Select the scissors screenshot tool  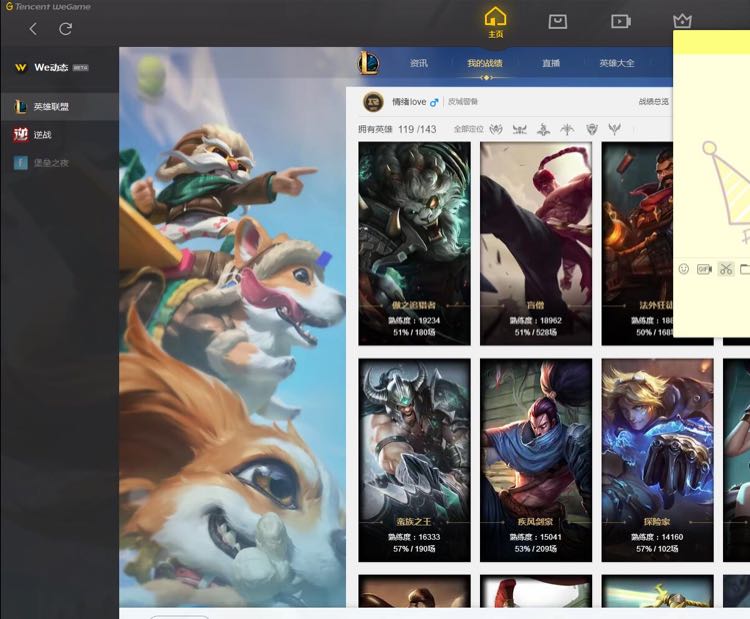(726, 269)
